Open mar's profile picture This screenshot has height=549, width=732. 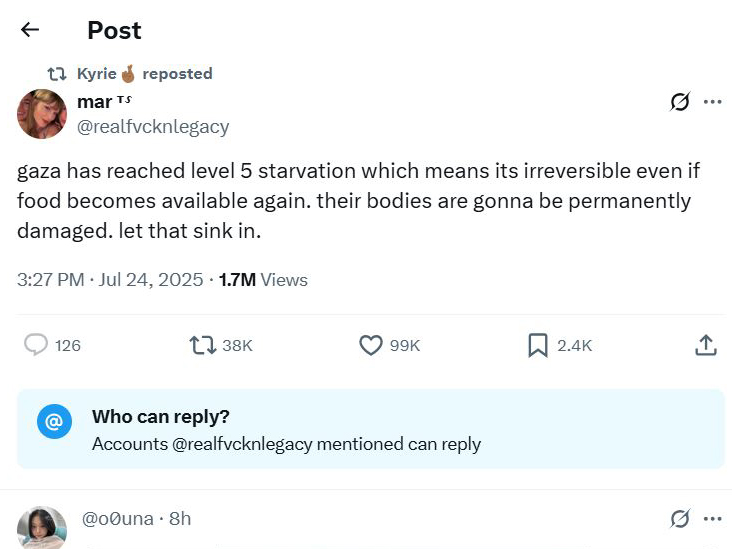[42, 114]
